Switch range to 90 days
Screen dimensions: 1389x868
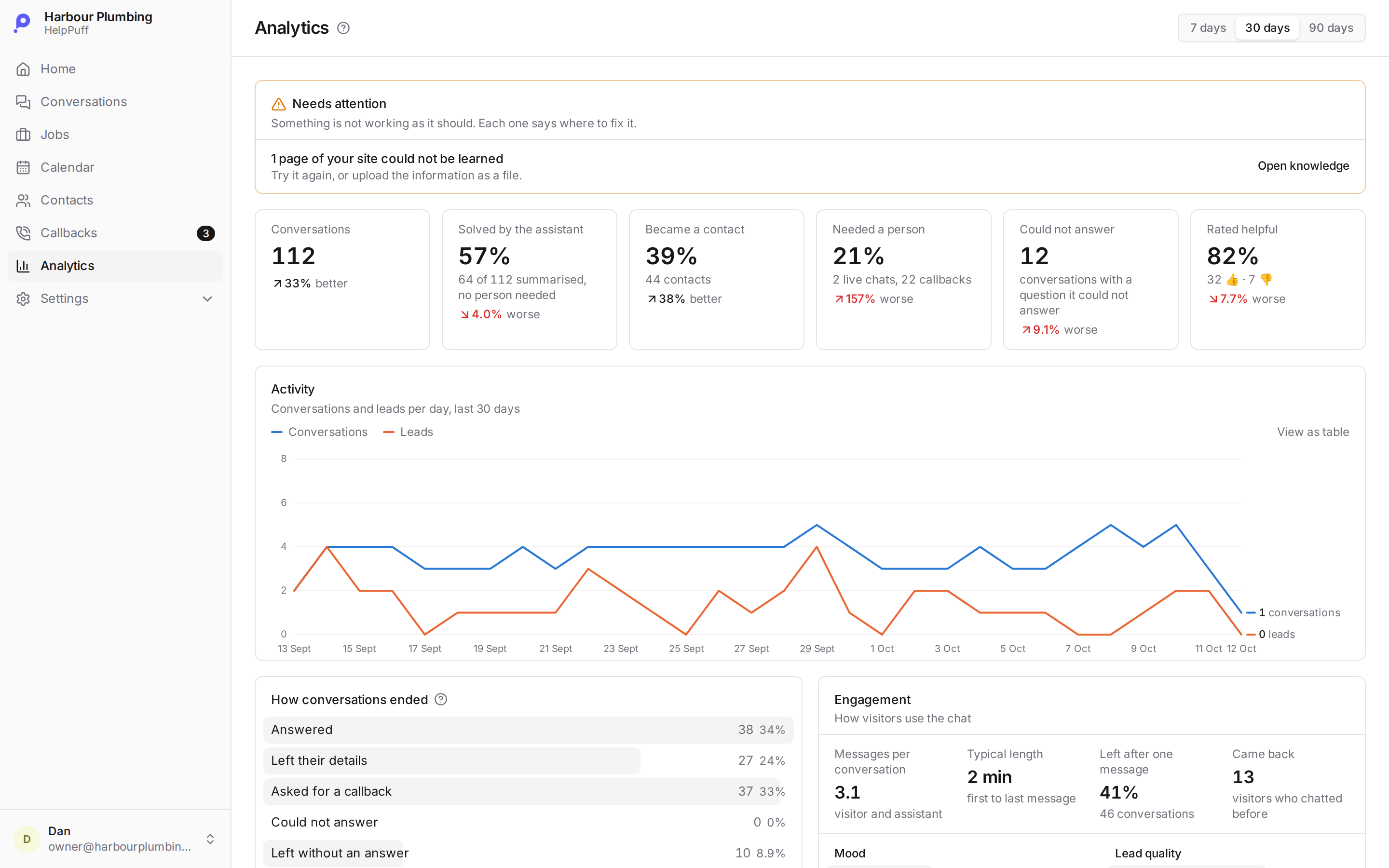tap(1331, 27)
